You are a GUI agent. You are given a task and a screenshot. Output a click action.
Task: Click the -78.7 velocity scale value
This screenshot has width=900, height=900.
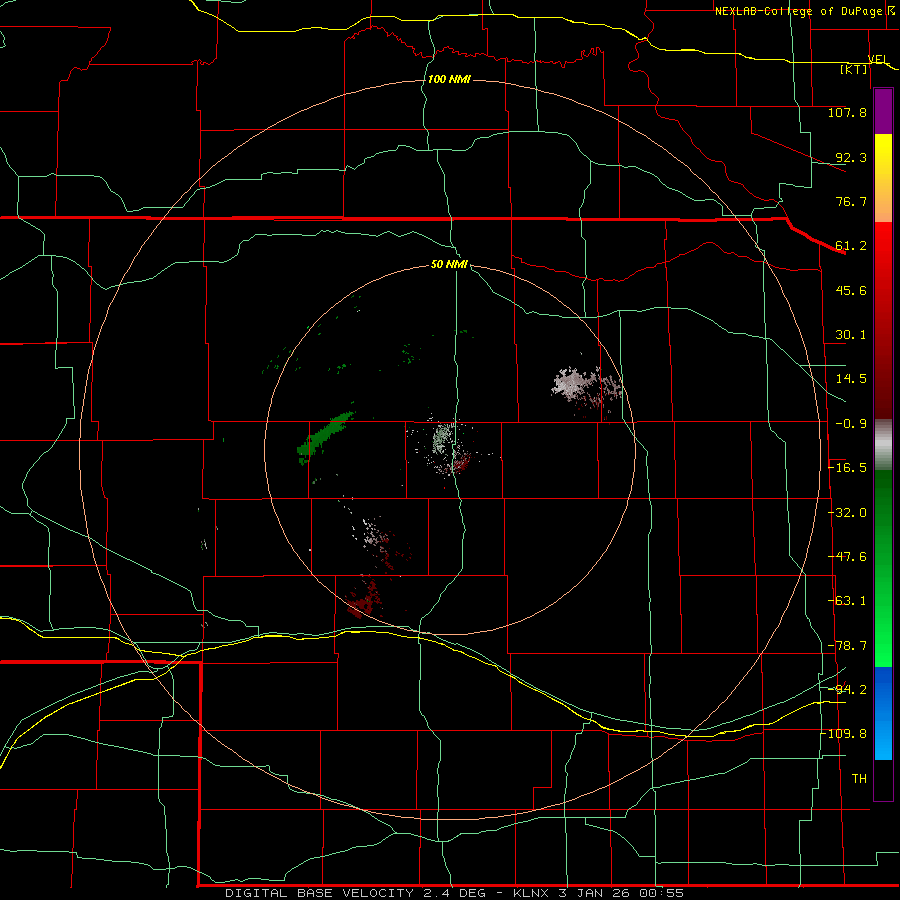[847, 646]
